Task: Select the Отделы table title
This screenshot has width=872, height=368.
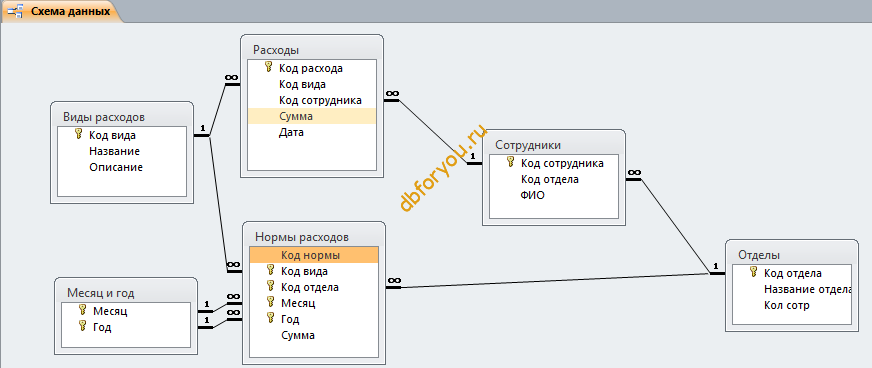Action: (759, 255)
